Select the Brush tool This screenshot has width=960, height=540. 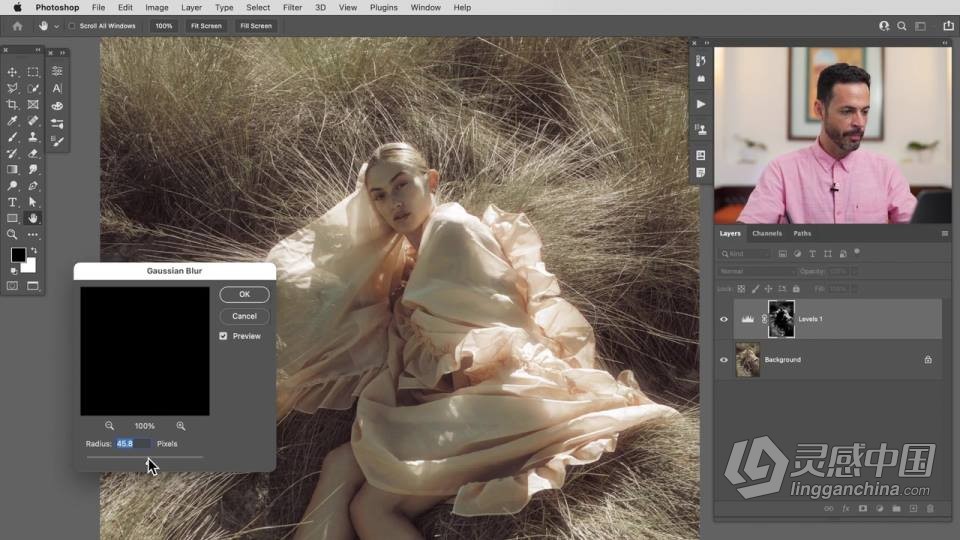pos(12,137)
